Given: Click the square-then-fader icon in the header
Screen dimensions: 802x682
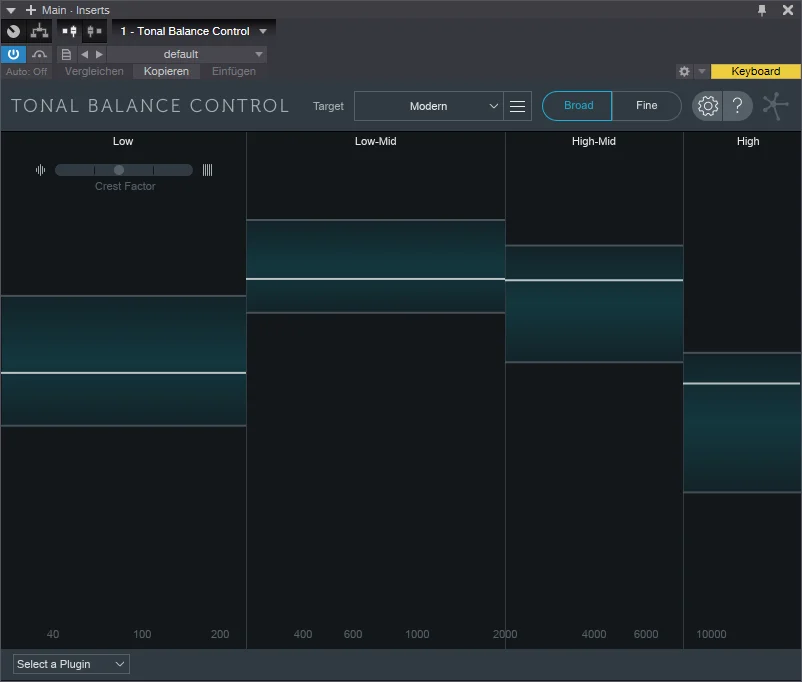Looking at the screenshot, I should (x=70, y=31).
